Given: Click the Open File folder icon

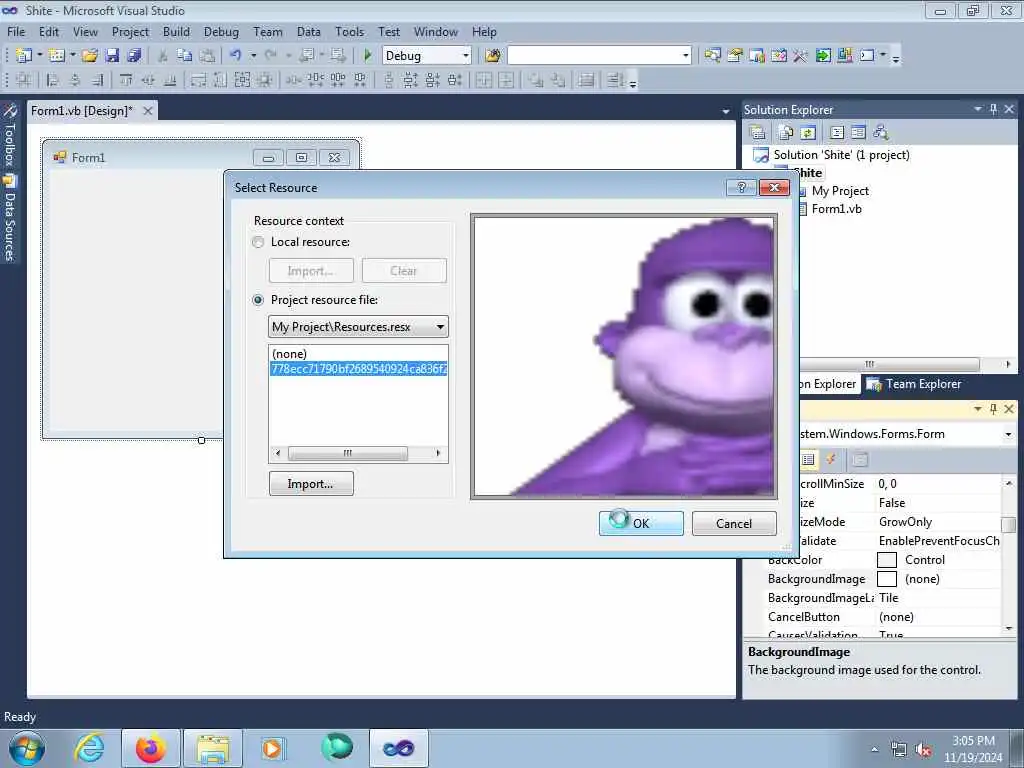Looking at the screenshot, I should coord(89,56).
